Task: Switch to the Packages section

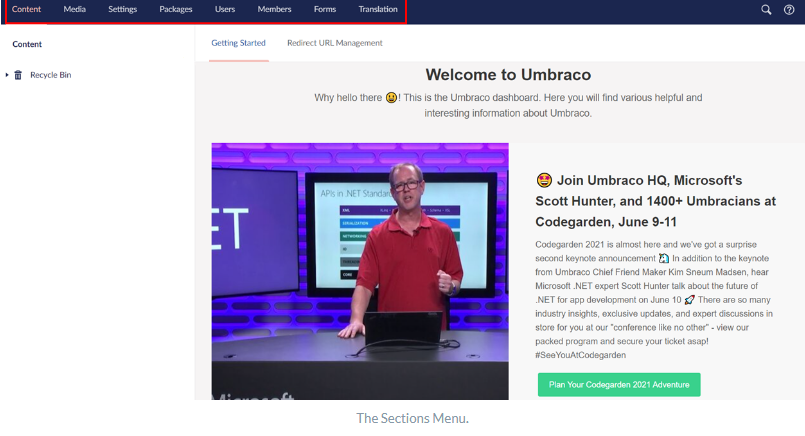Action: pyautogui.click(x=176, y=9)
